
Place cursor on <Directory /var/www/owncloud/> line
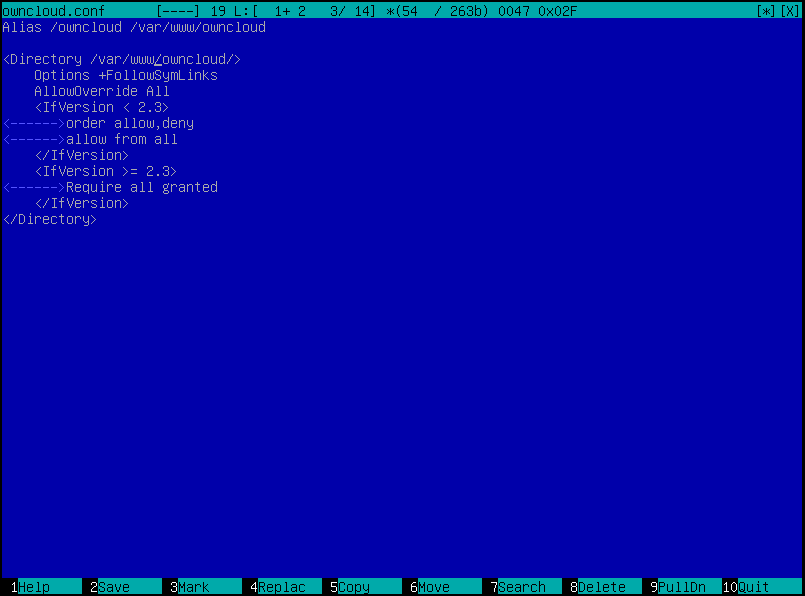click(122, 59)
